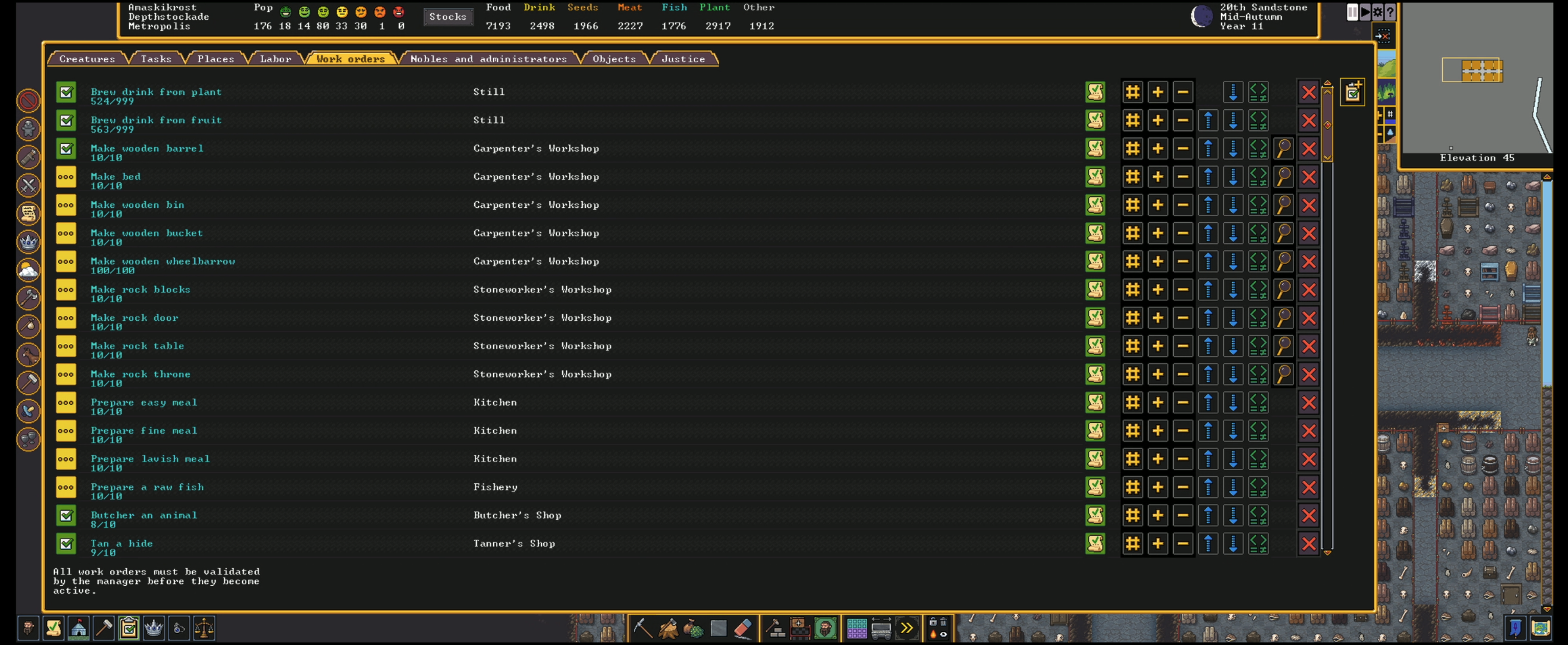Magnify workshops for Make wooden barrel
This screenshot has height=645, width=1568.
tap(1283, 148)
